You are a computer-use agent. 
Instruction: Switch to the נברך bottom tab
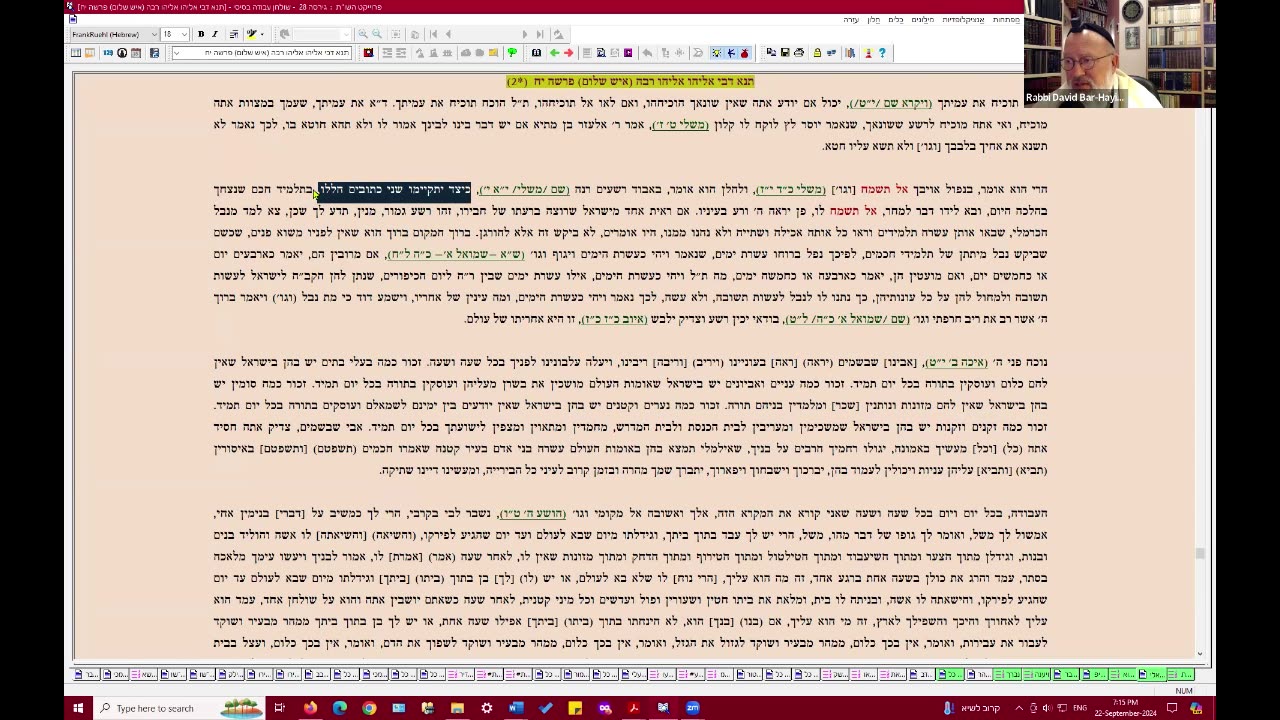[x=1007, y=675]
